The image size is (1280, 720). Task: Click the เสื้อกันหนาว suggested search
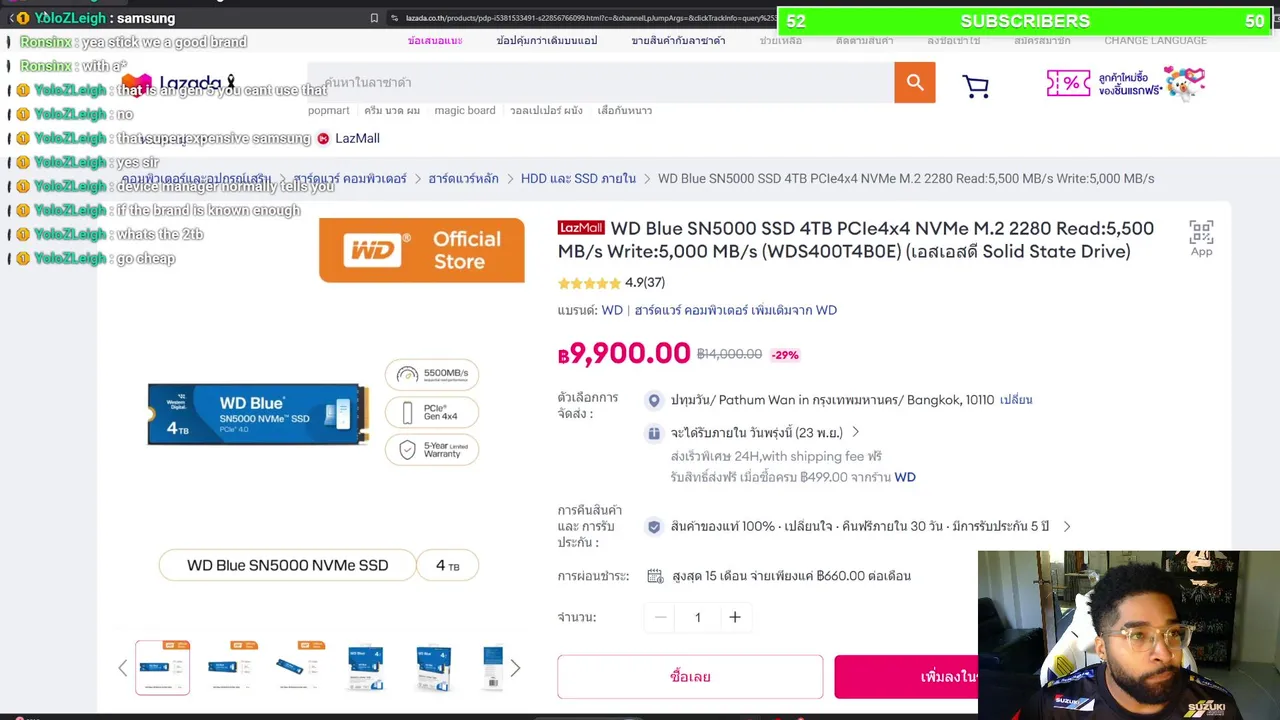tap(625, 110)
